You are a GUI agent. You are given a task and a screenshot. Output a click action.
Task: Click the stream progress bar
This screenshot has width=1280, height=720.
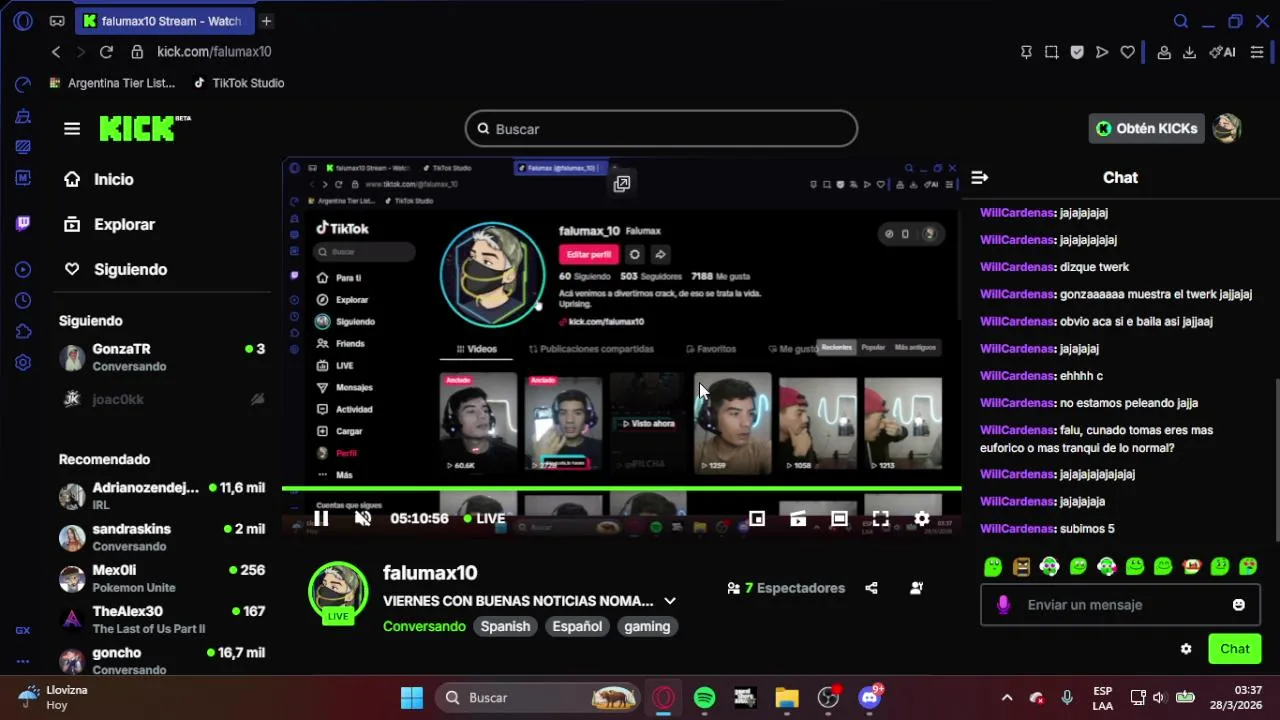coord(621,489)
